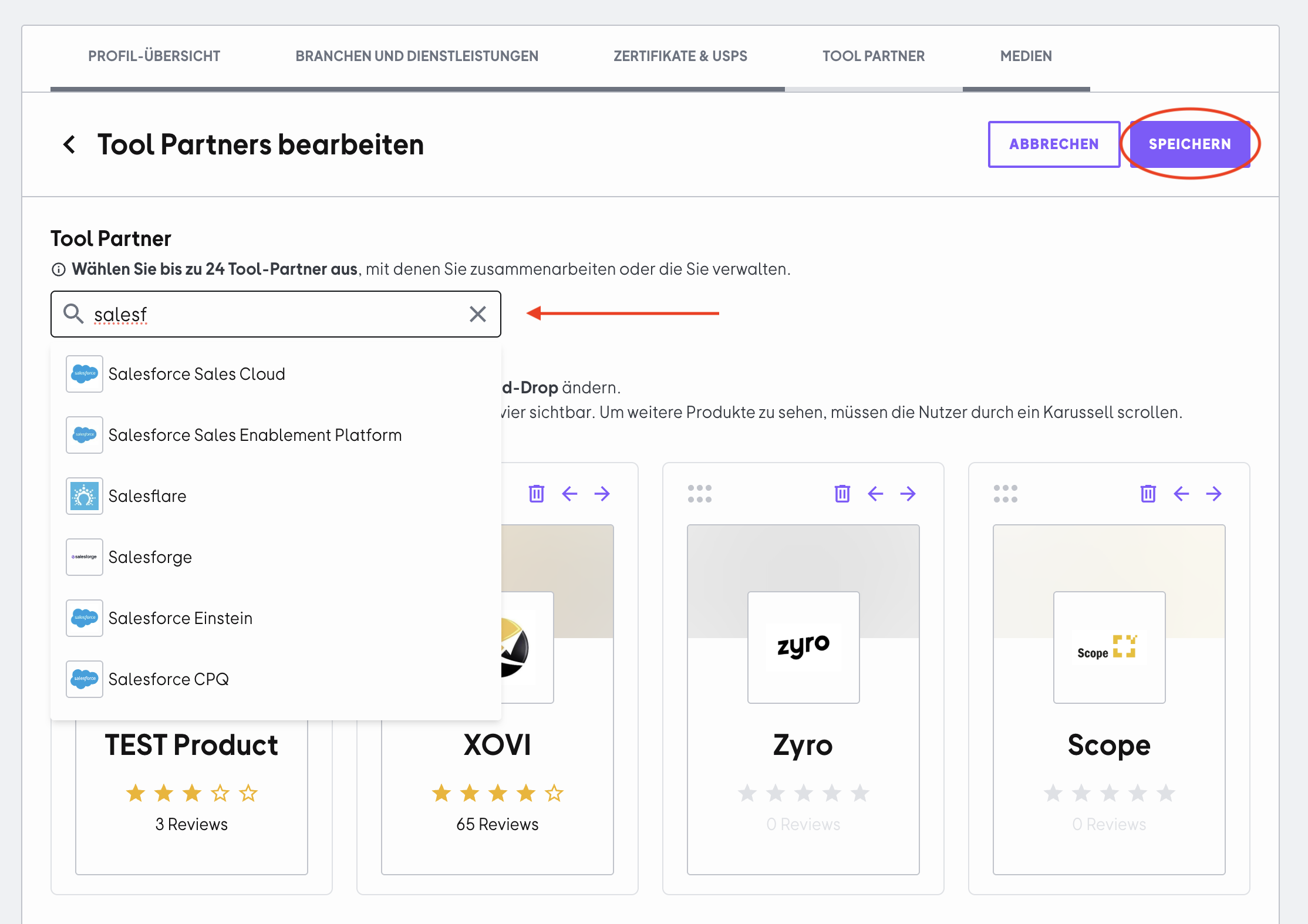Click the XOVI logo thumbnail
This screenshot has height=924, width=1308.
tap(527, 648)
